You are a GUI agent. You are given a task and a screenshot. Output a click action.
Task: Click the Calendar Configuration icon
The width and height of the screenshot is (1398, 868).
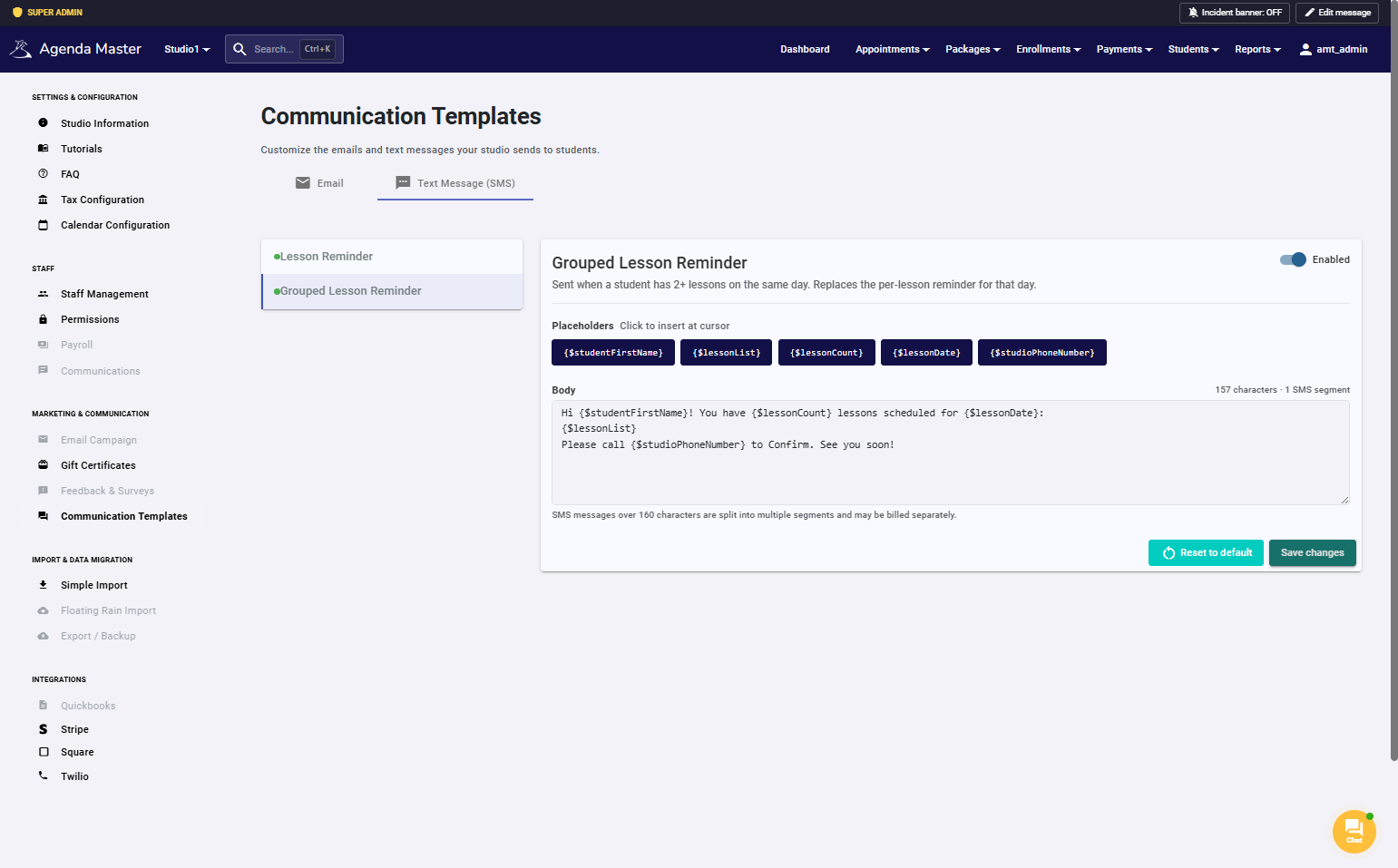(x=43, y=225)
